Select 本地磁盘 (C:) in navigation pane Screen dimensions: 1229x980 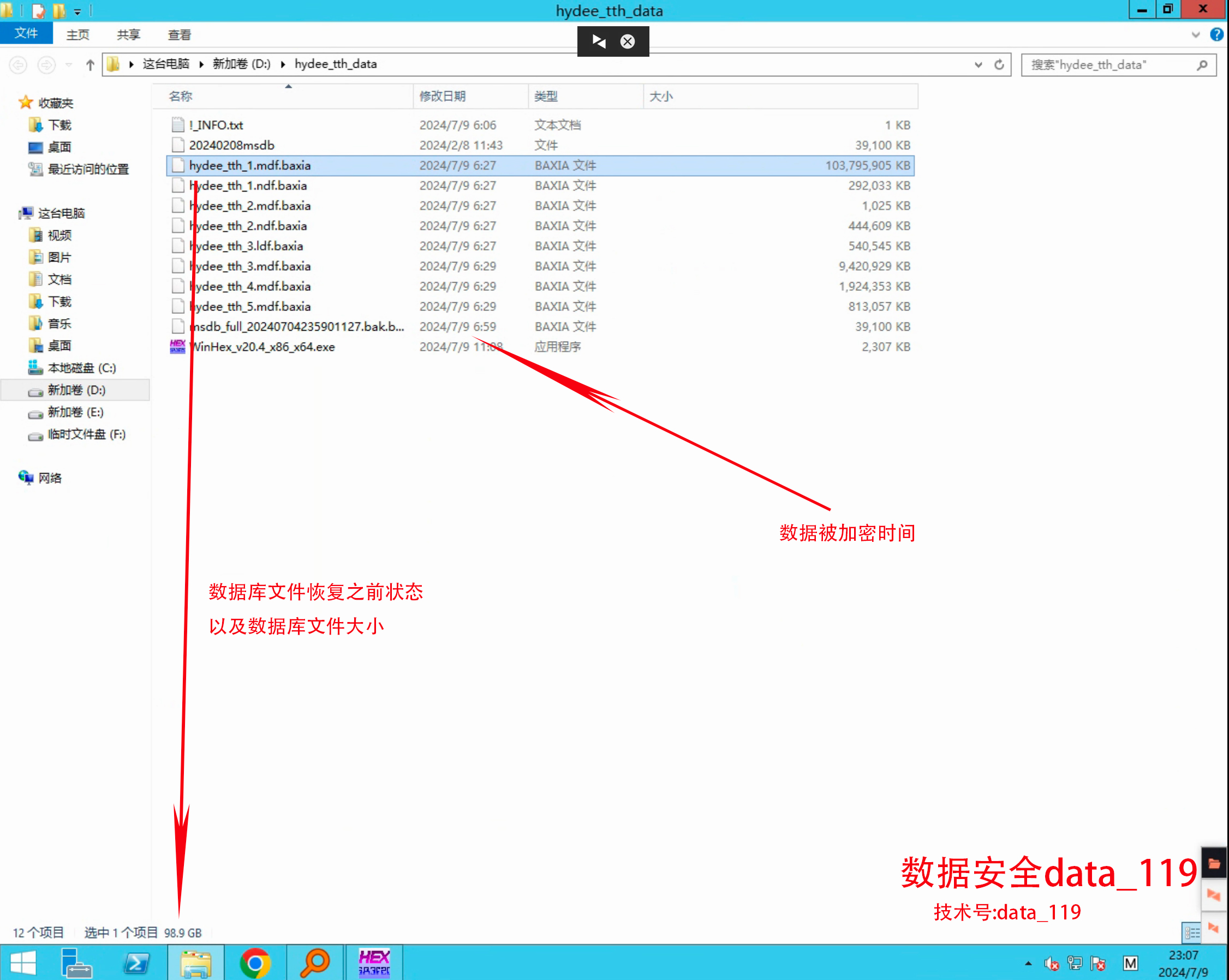pyautogui.click(x=81, y=368)
